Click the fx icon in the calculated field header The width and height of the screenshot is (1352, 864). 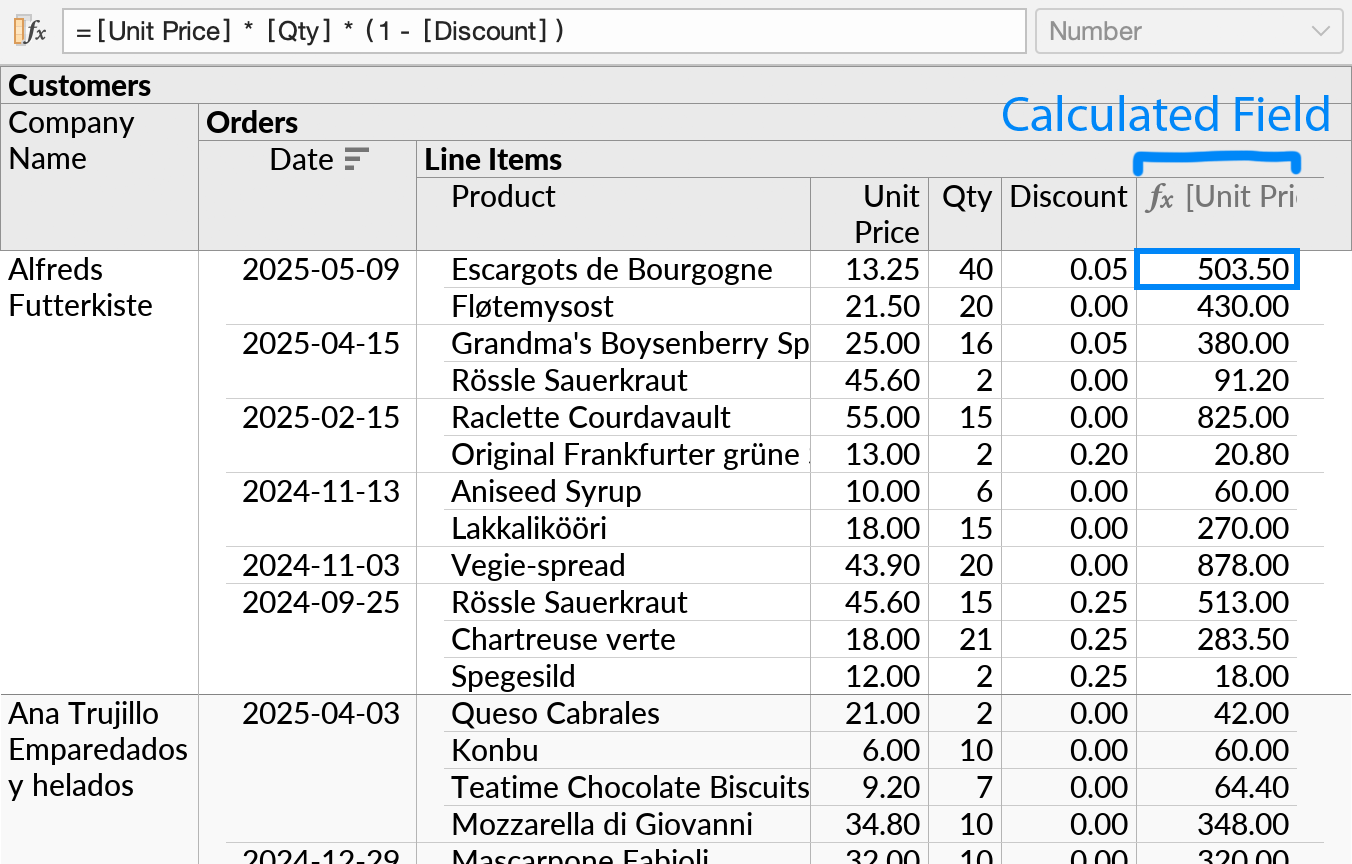1160,198
